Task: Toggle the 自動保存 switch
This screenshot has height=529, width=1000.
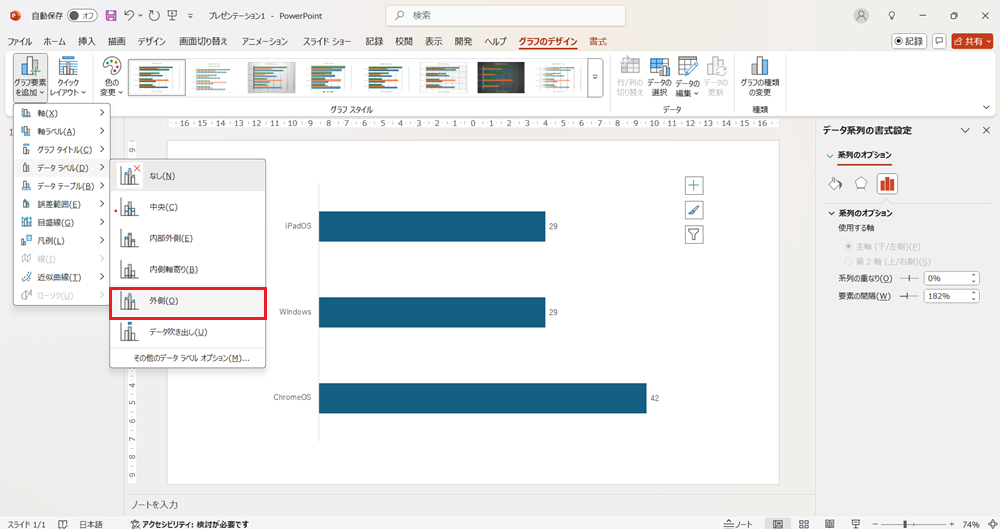Action: coord(82,15)
